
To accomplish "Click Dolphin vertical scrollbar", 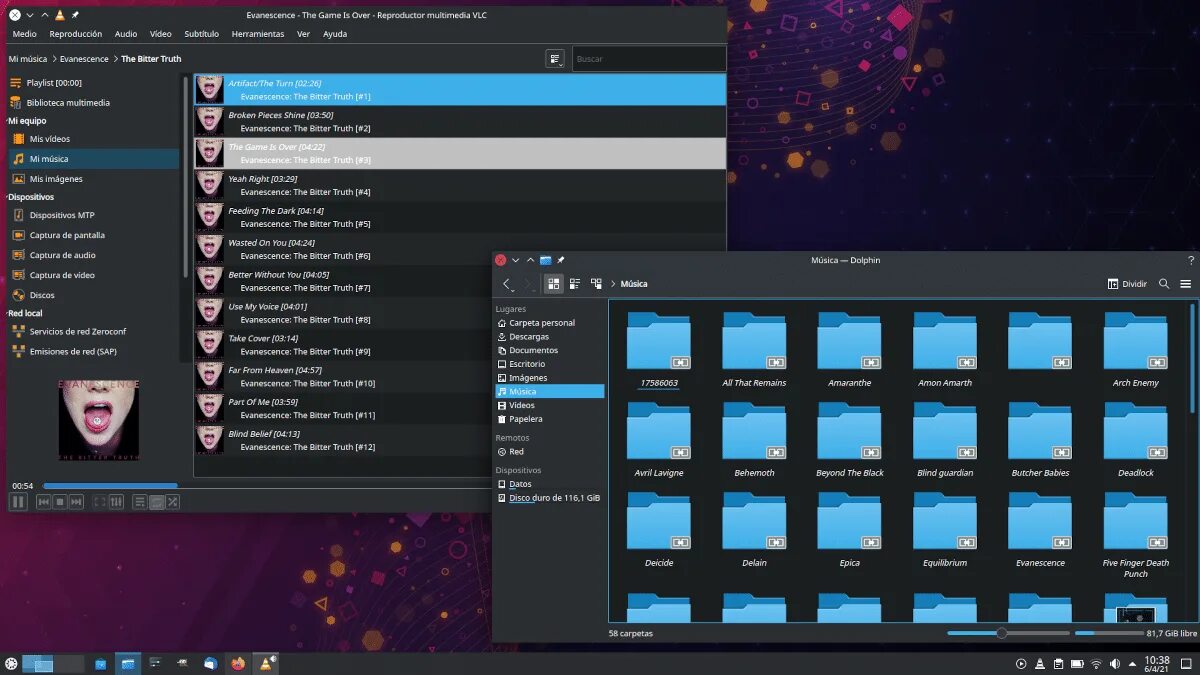I will (1193, 358).
